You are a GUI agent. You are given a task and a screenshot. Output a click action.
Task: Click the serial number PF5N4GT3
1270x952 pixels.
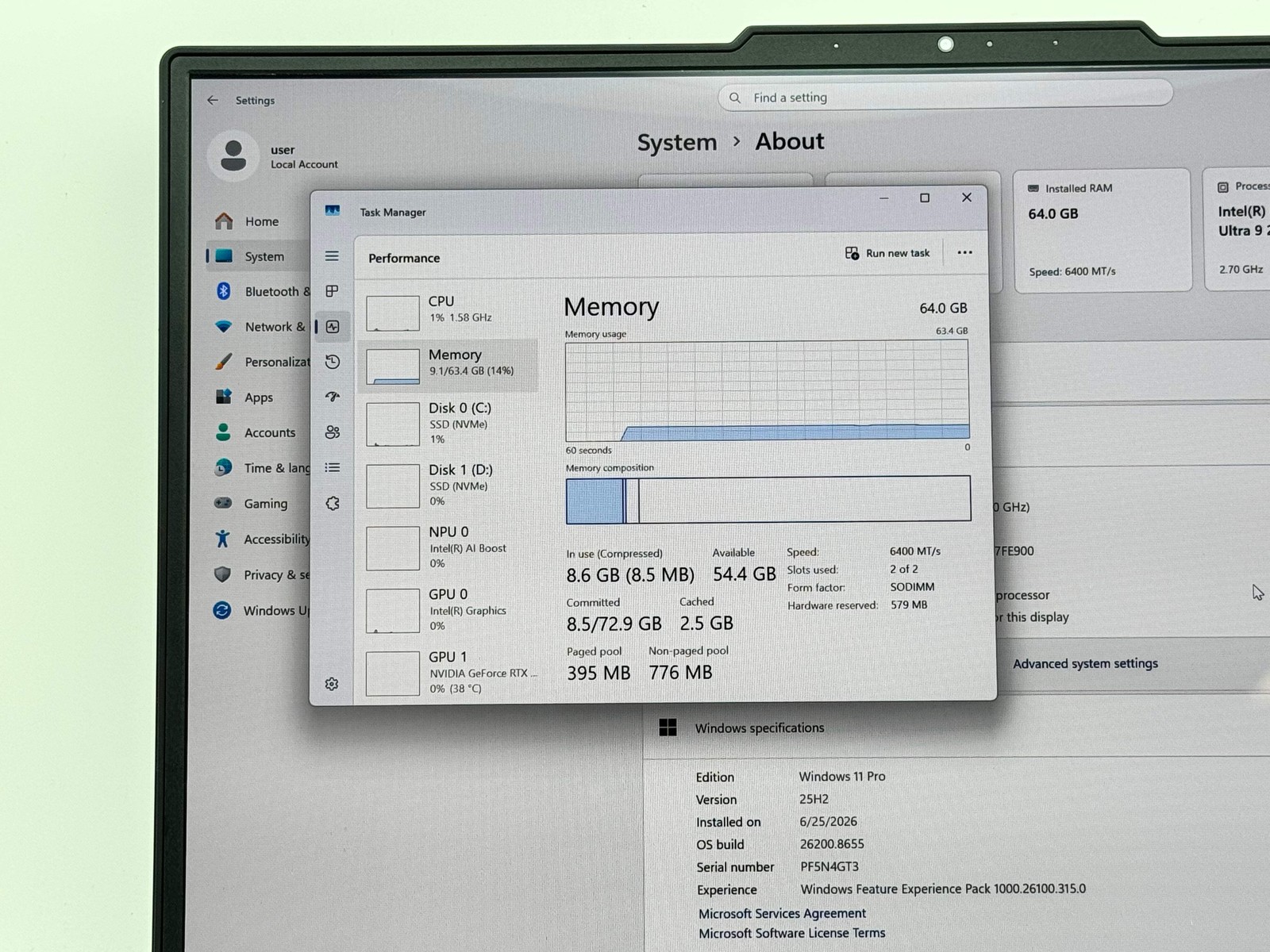click(x=829, y=866)
